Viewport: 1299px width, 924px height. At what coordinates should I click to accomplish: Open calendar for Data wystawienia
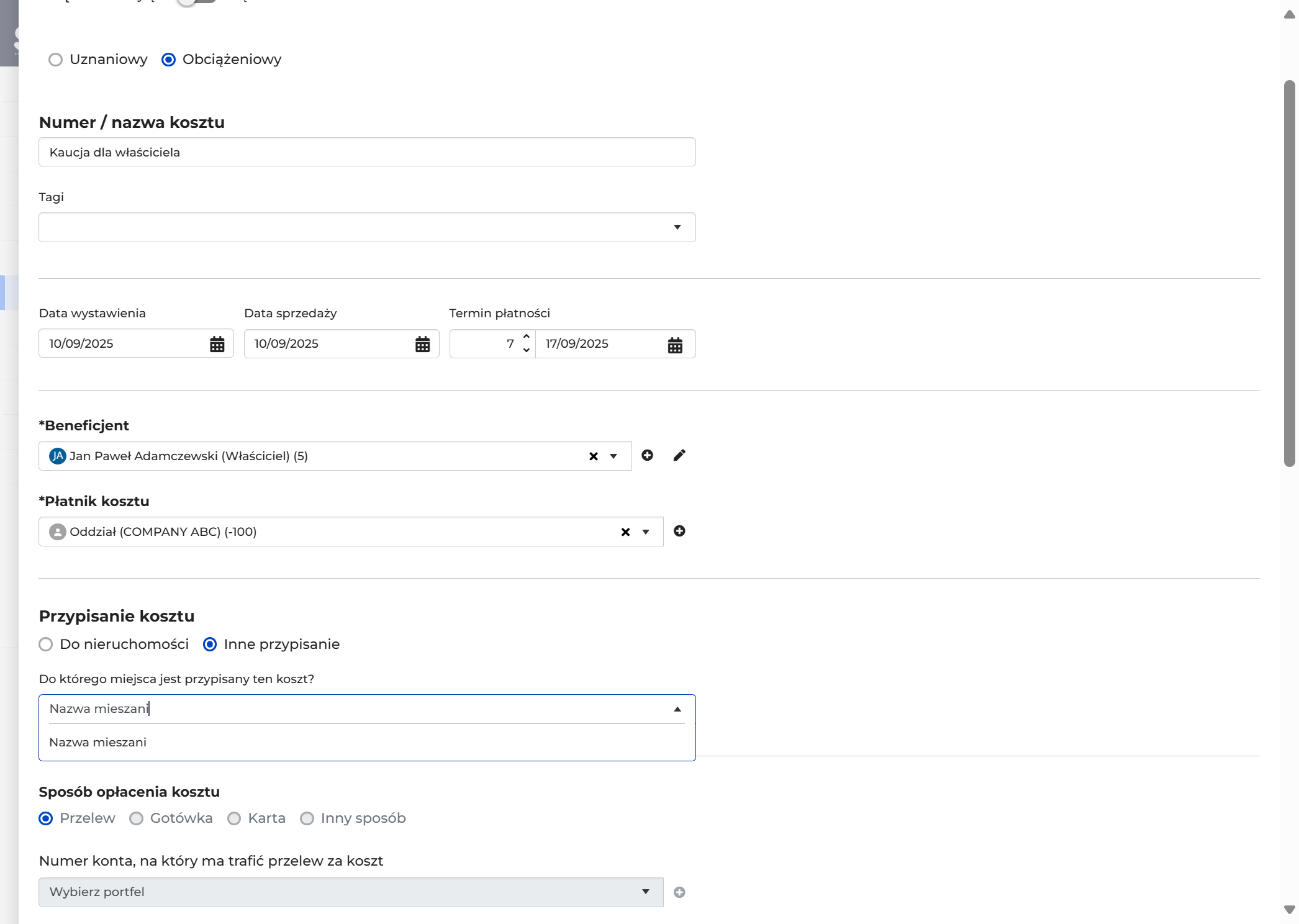tap(217, 344)
